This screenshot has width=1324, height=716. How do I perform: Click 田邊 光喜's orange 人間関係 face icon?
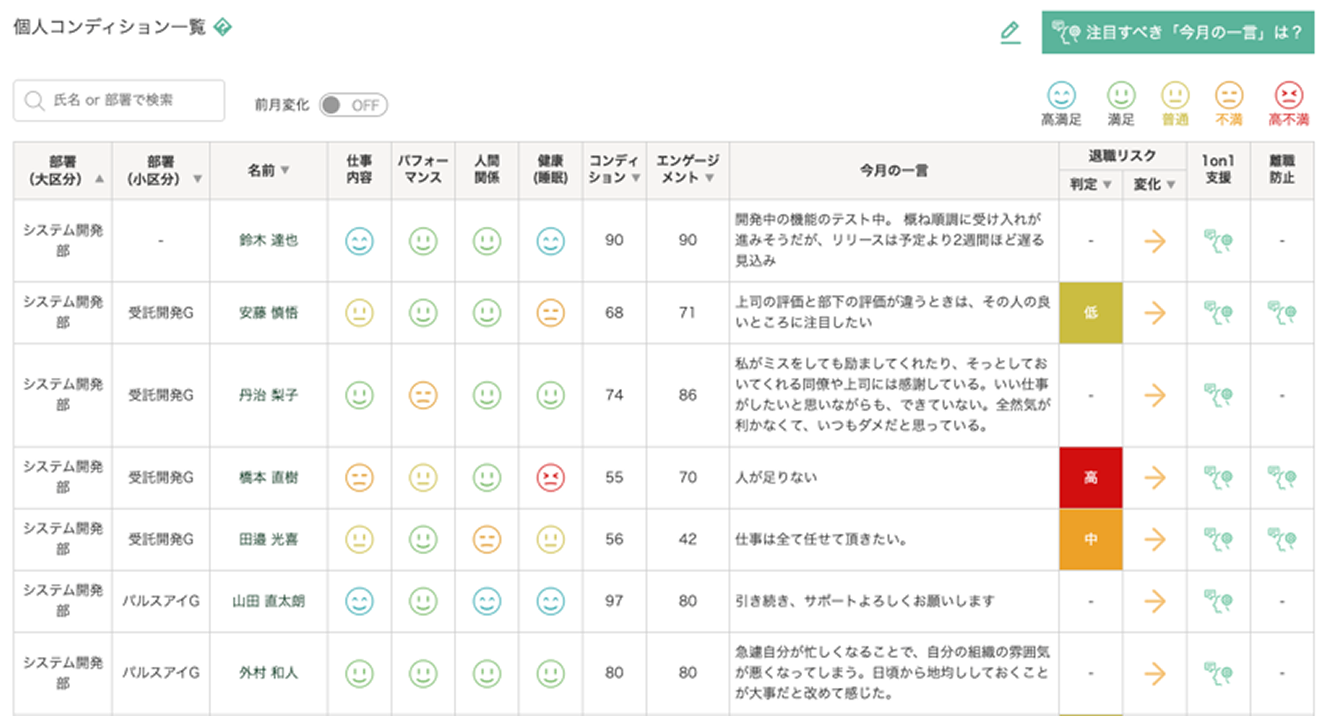487,539
